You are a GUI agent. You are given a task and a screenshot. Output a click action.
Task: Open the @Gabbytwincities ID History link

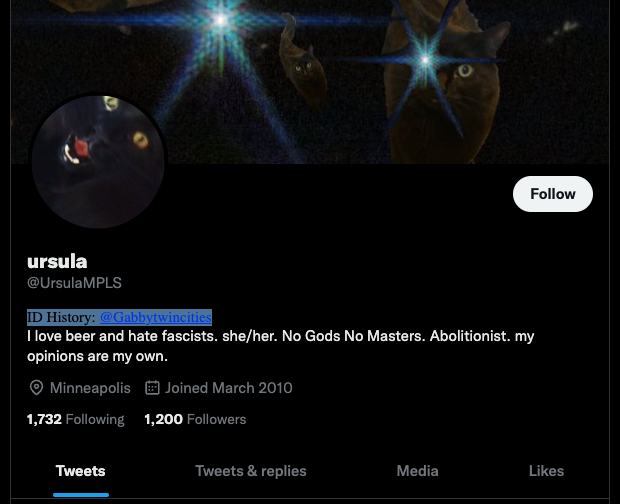click(156, 317)
